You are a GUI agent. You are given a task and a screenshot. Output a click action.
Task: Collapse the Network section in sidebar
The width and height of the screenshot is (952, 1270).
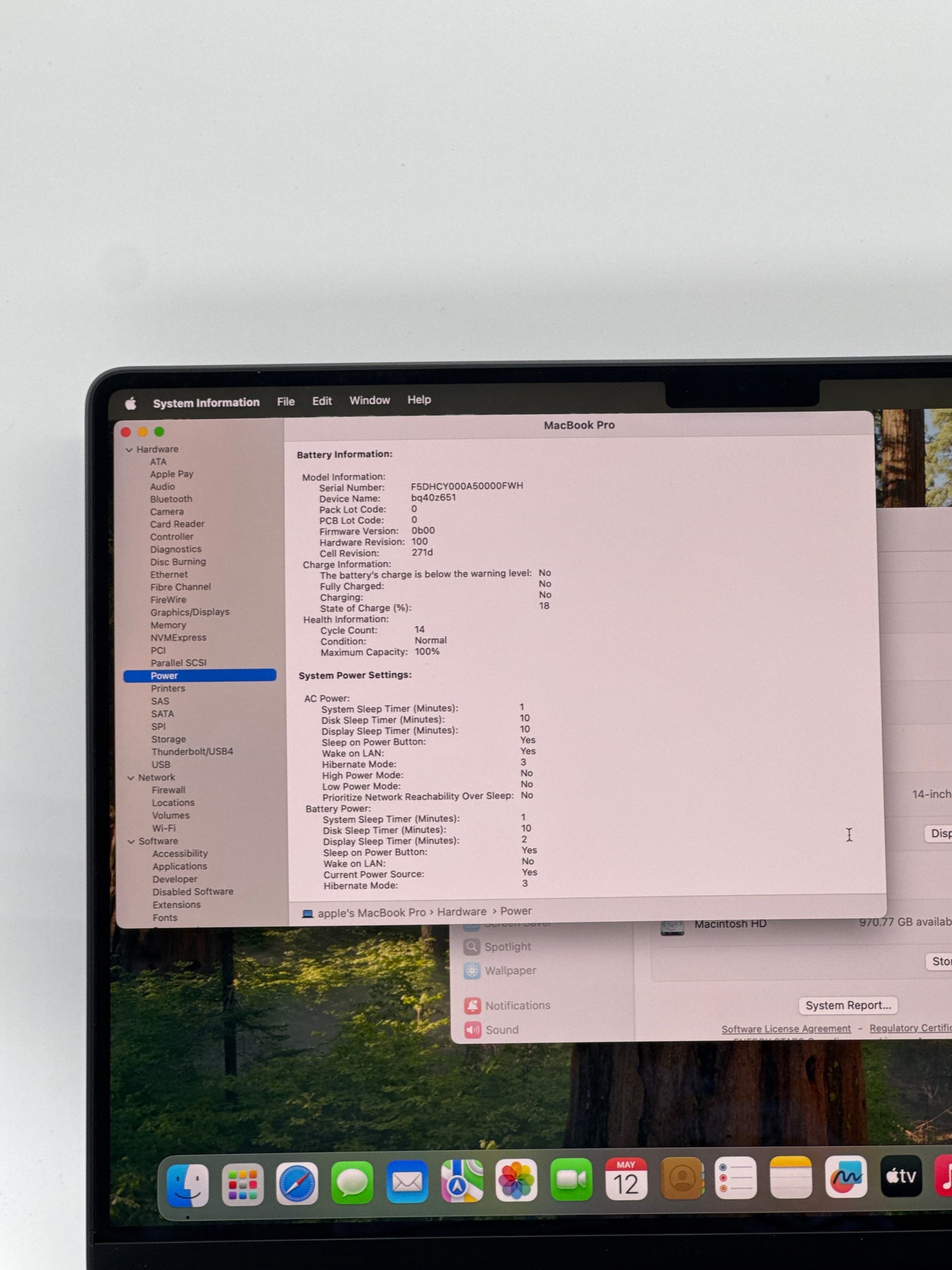(x=130, y=778)
